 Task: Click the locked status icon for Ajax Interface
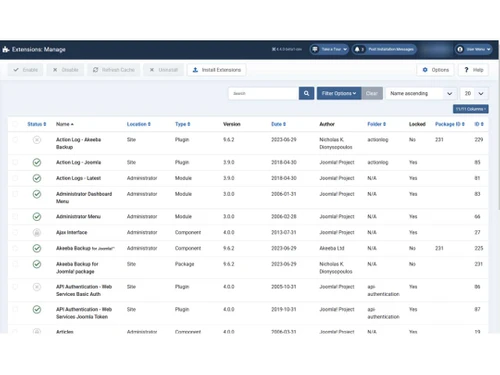pos(37,232)
